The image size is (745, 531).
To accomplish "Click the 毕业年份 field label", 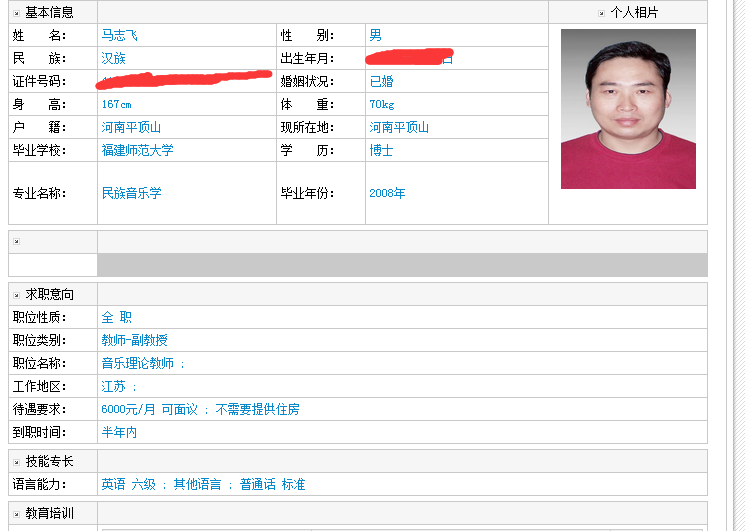I will coord(307,193).
